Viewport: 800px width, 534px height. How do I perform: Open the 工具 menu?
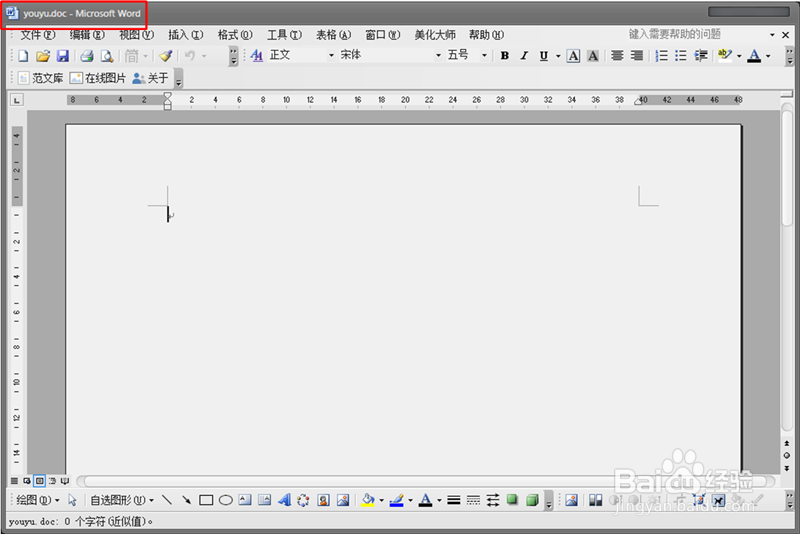tap(285, 35)
